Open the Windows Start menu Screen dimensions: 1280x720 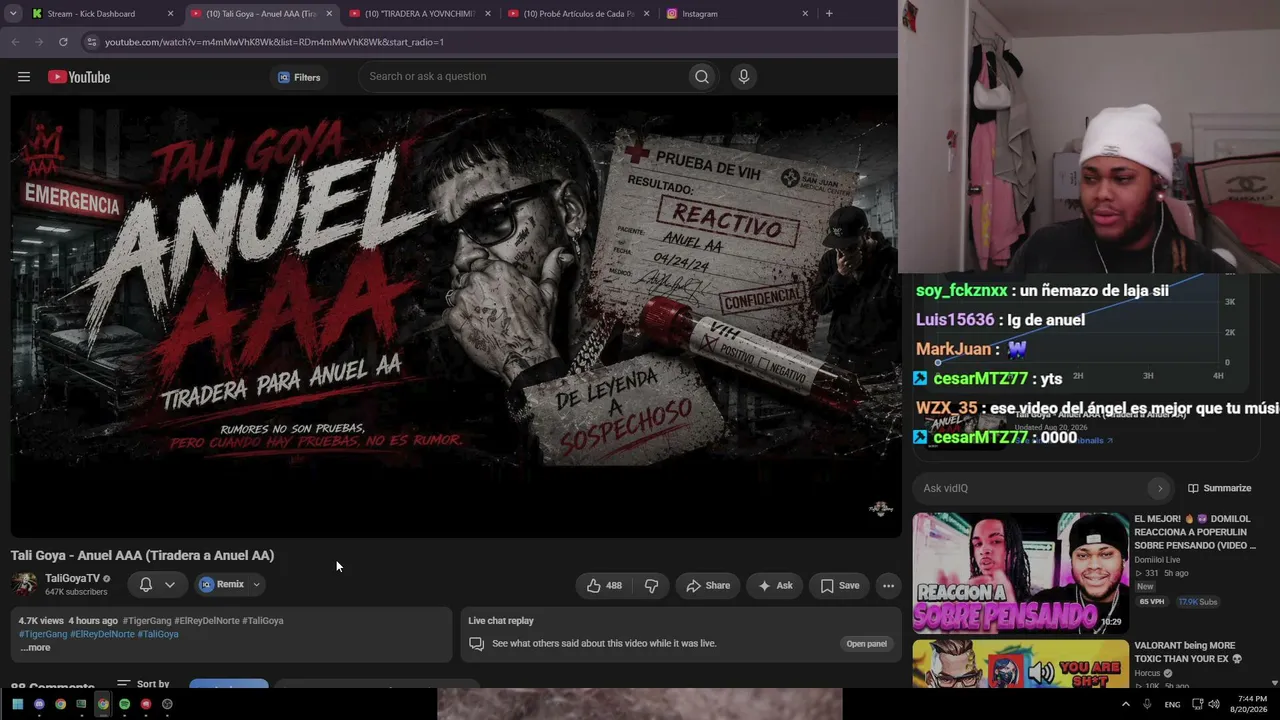[17, 704]
